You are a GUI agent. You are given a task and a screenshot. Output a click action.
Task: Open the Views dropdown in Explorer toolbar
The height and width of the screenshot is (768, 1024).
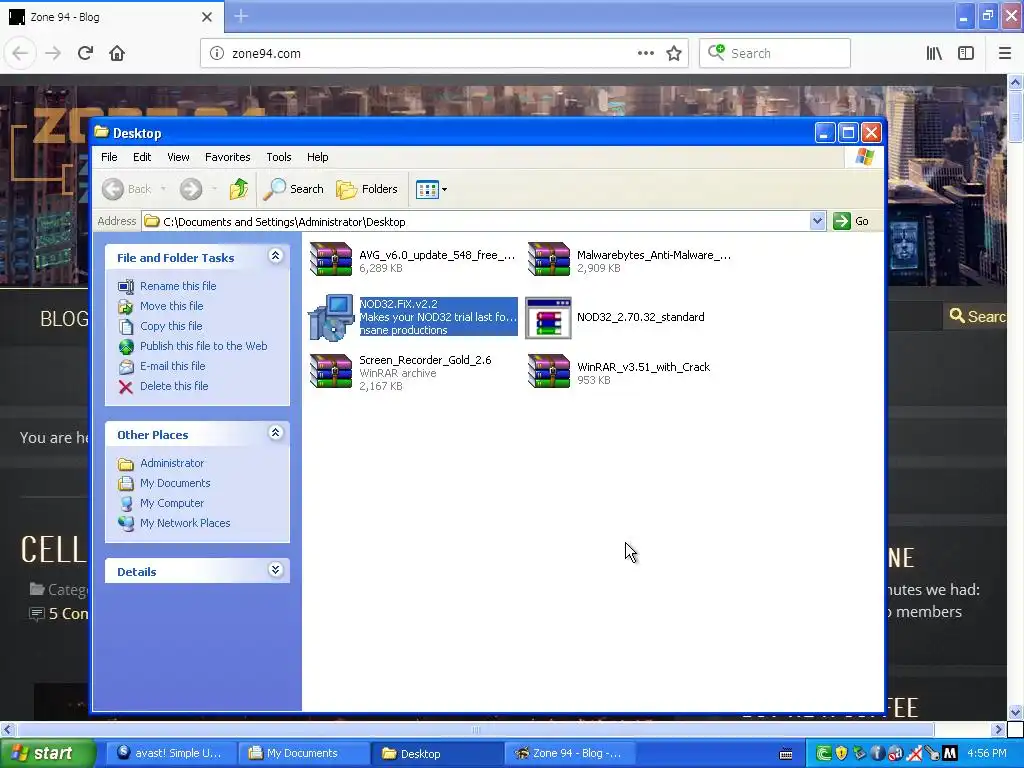[x=432, y=189]
